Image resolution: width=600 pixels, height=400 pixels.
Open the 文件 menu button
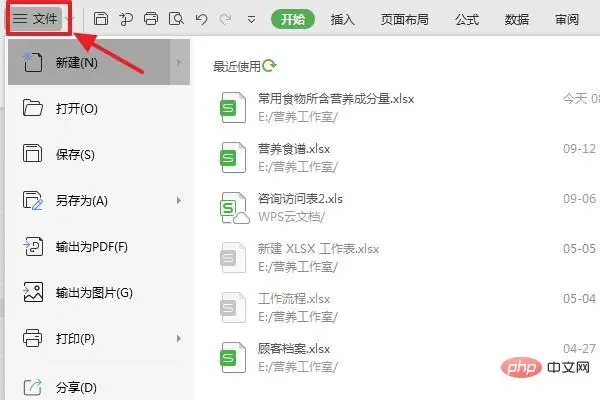tap(36, 18)
